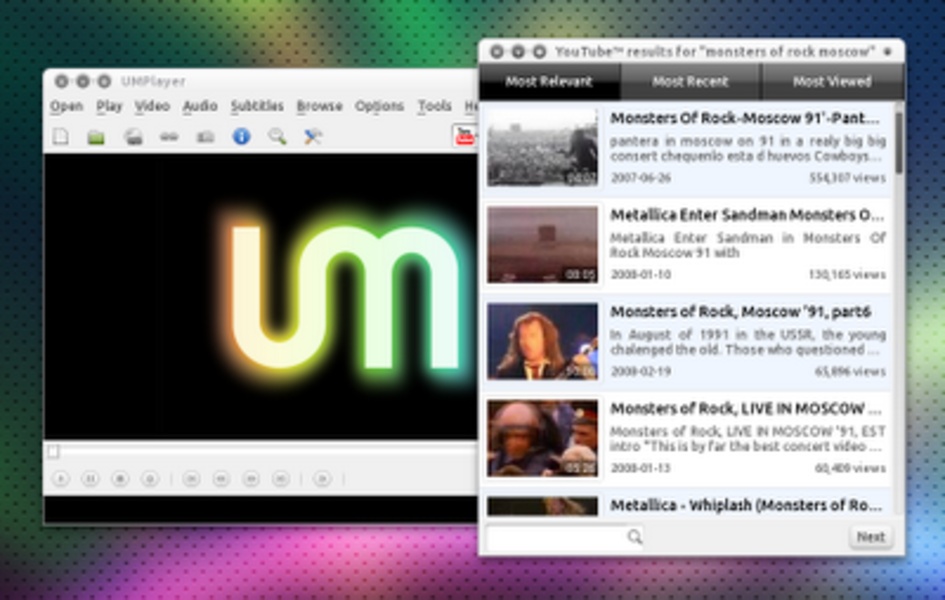Open the Metallica Whiplash thumbnail
945x600 pixels.
pos(542,506)
